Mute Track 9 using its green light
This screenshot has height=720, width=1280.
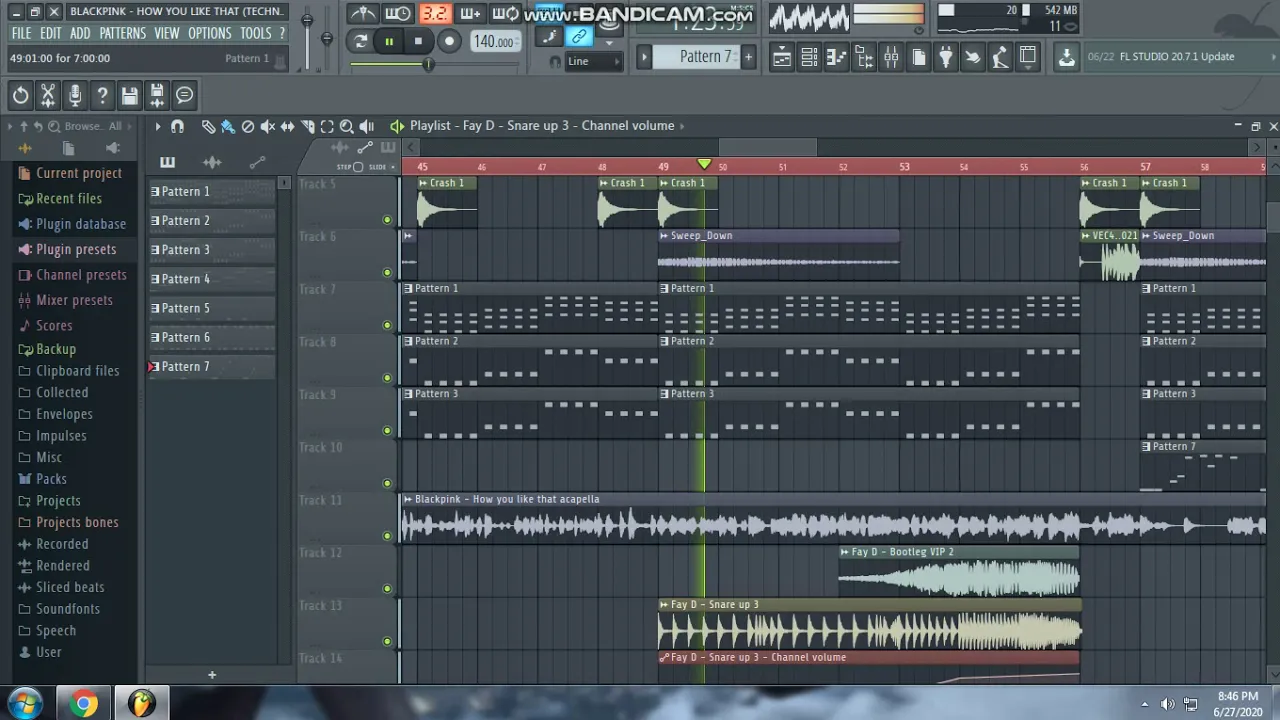(387, 431)
